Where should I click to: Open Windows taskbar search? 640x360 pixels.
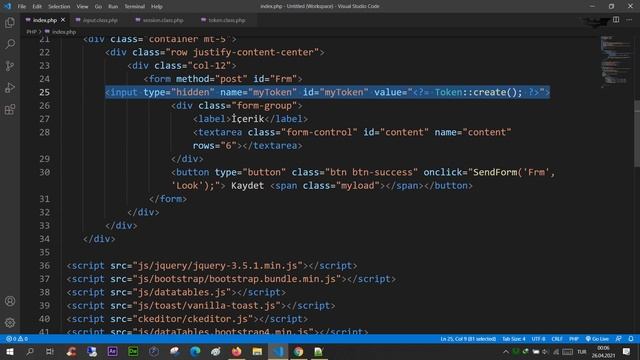tap(30, 351)
